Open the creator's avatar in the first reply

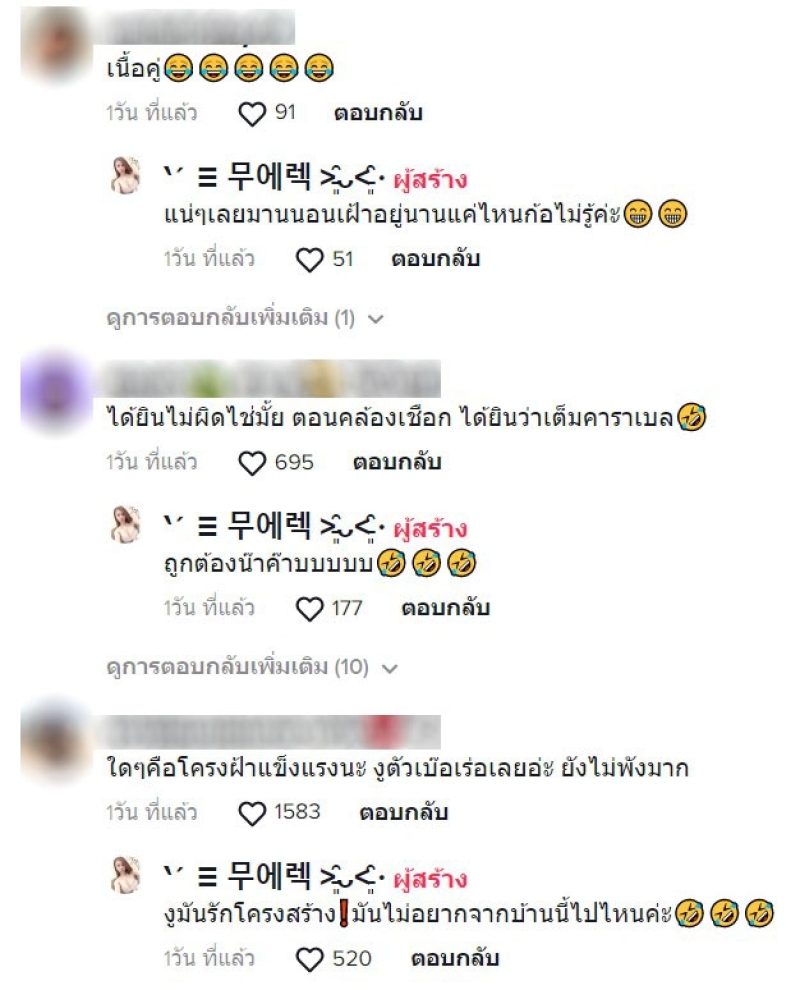point(125,175)
